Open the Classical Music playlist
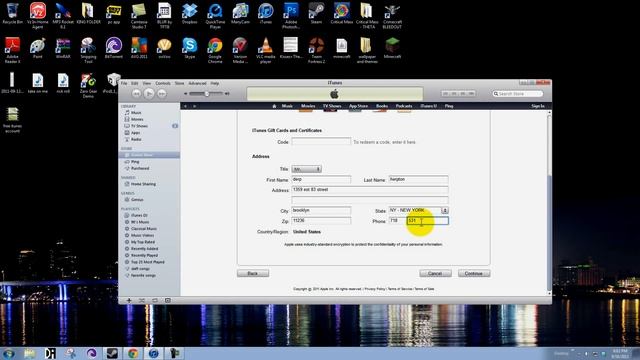 tap(144, 229)
